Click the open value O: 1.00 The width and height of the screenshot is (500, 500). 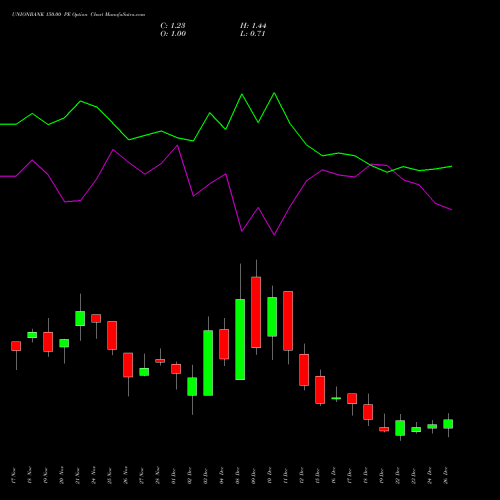coord(173,34)
